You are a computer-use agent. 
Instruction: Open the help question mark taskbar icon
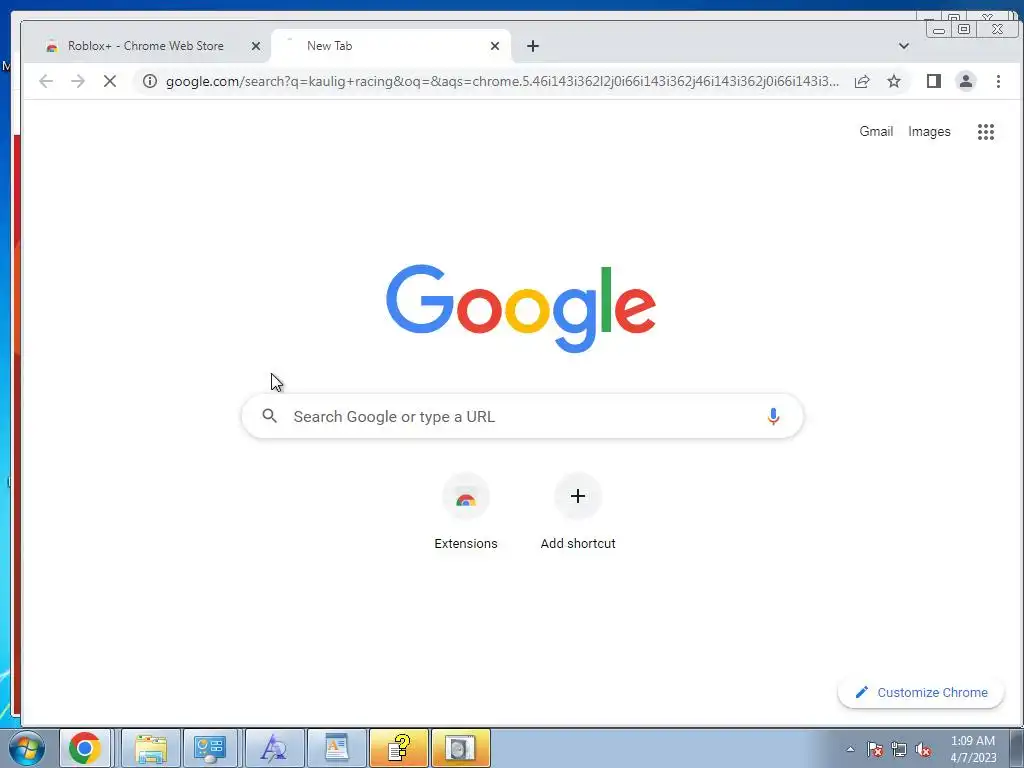tap(399, 748)
